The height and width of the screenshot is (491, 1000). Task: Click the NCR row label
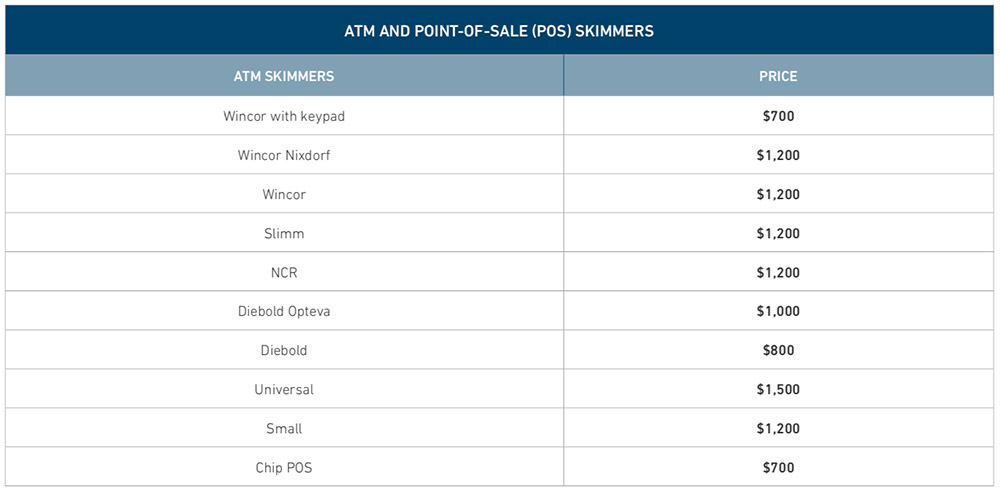coord(284,272)
